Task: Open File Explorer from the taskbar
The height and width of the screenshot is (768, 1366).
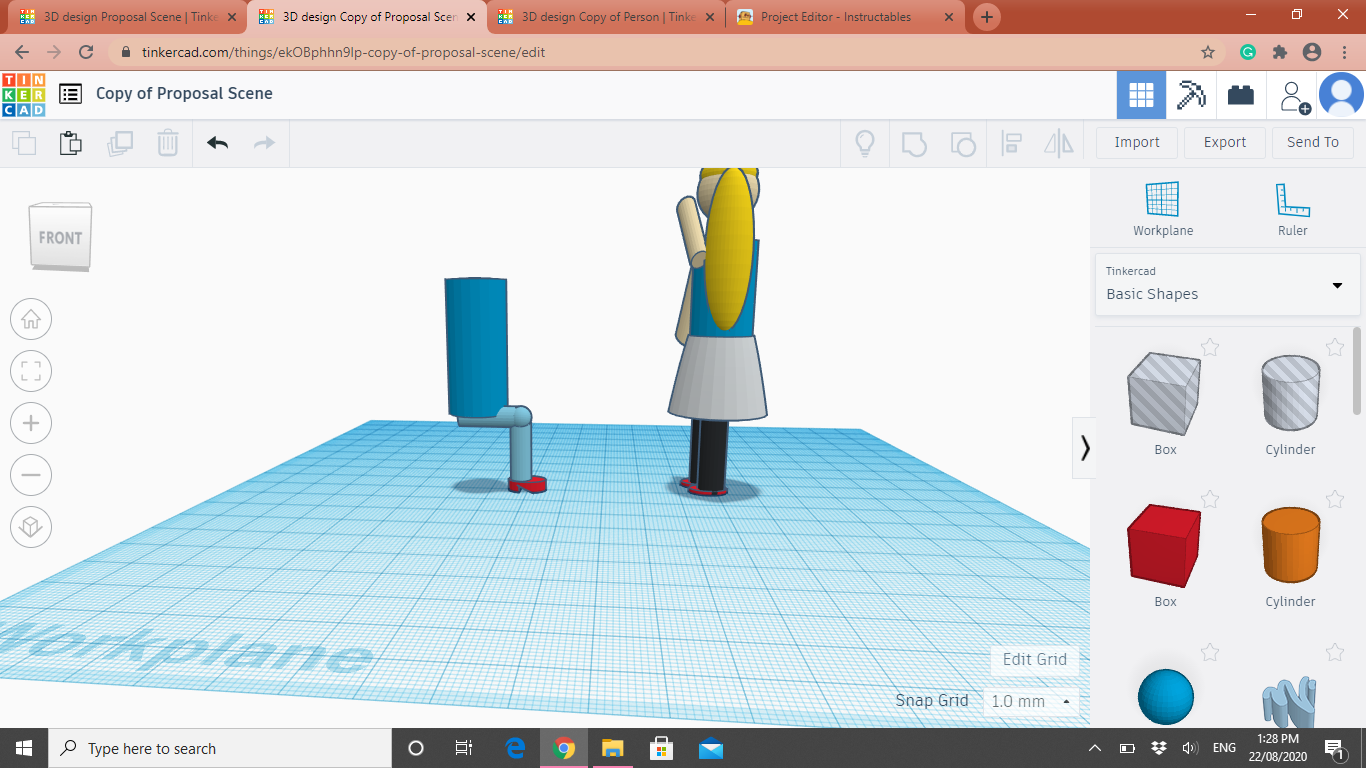Action: pos(613,748)
